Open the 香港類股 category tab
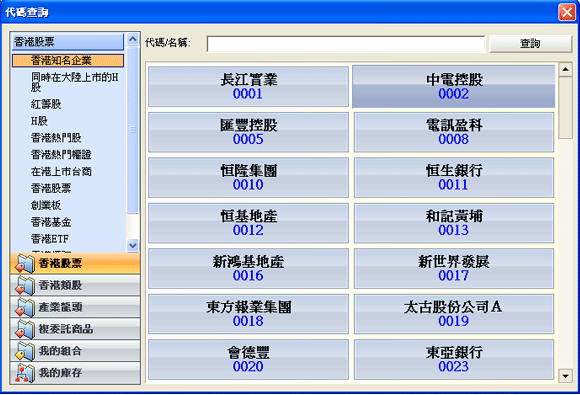 [75, 285]
